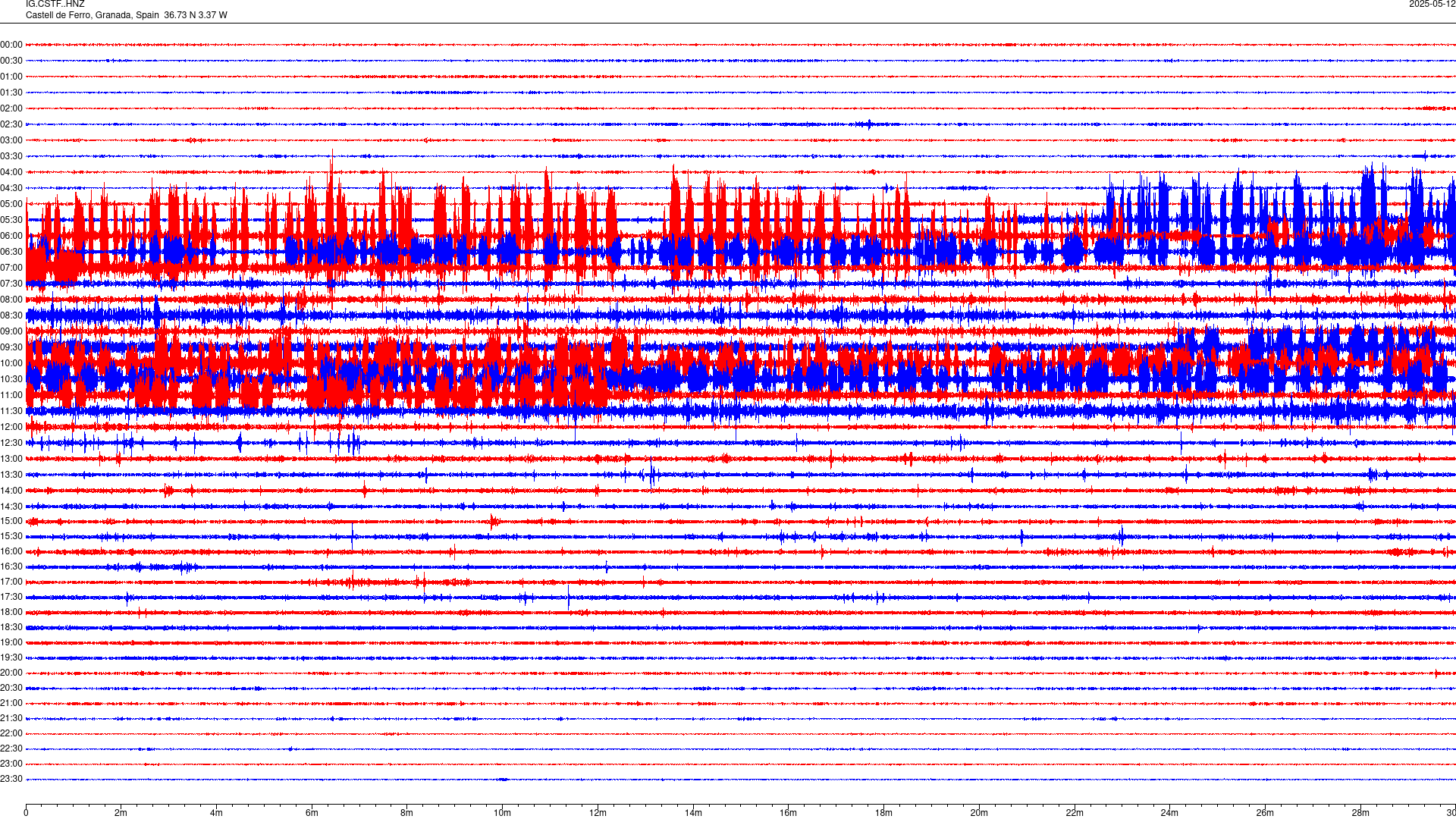
Task: Select the 22:00 time row label
Action: tap(11, 733)
